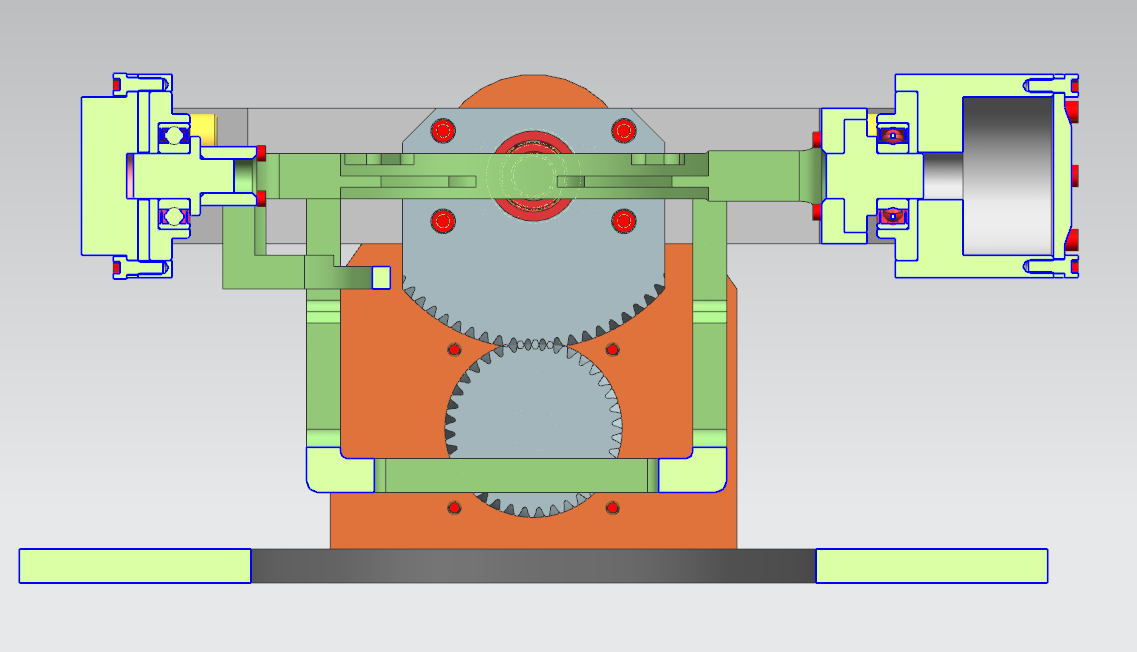
Task: Select the left hub housing sectioned body
Action: coord(109,176)
